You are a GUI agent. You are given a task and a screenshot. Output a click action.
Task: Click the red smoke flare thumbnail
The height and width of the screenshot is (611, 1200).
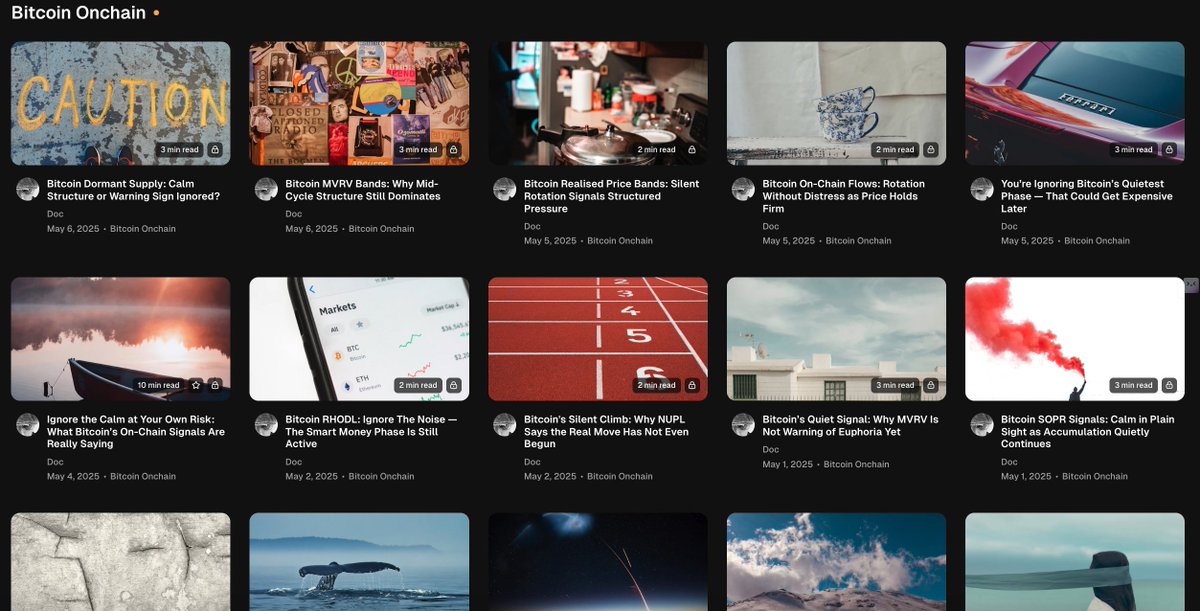1075,339
